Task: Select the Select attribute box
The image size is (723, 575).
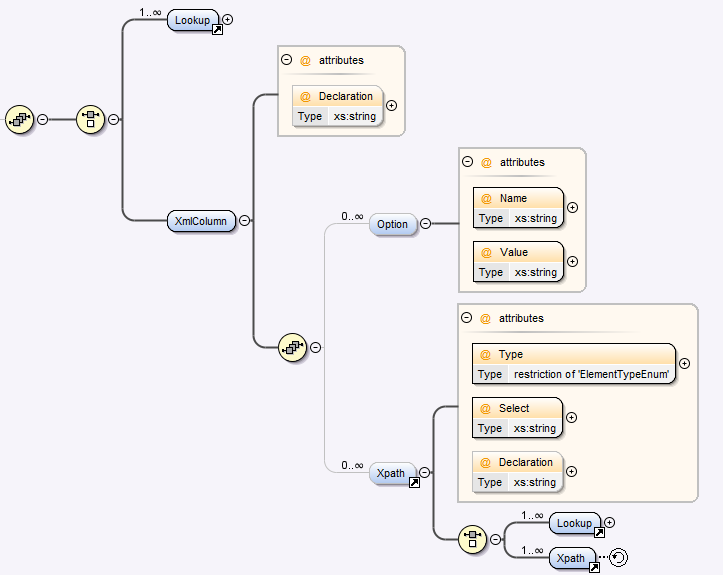Action: [x=517, y=418]
